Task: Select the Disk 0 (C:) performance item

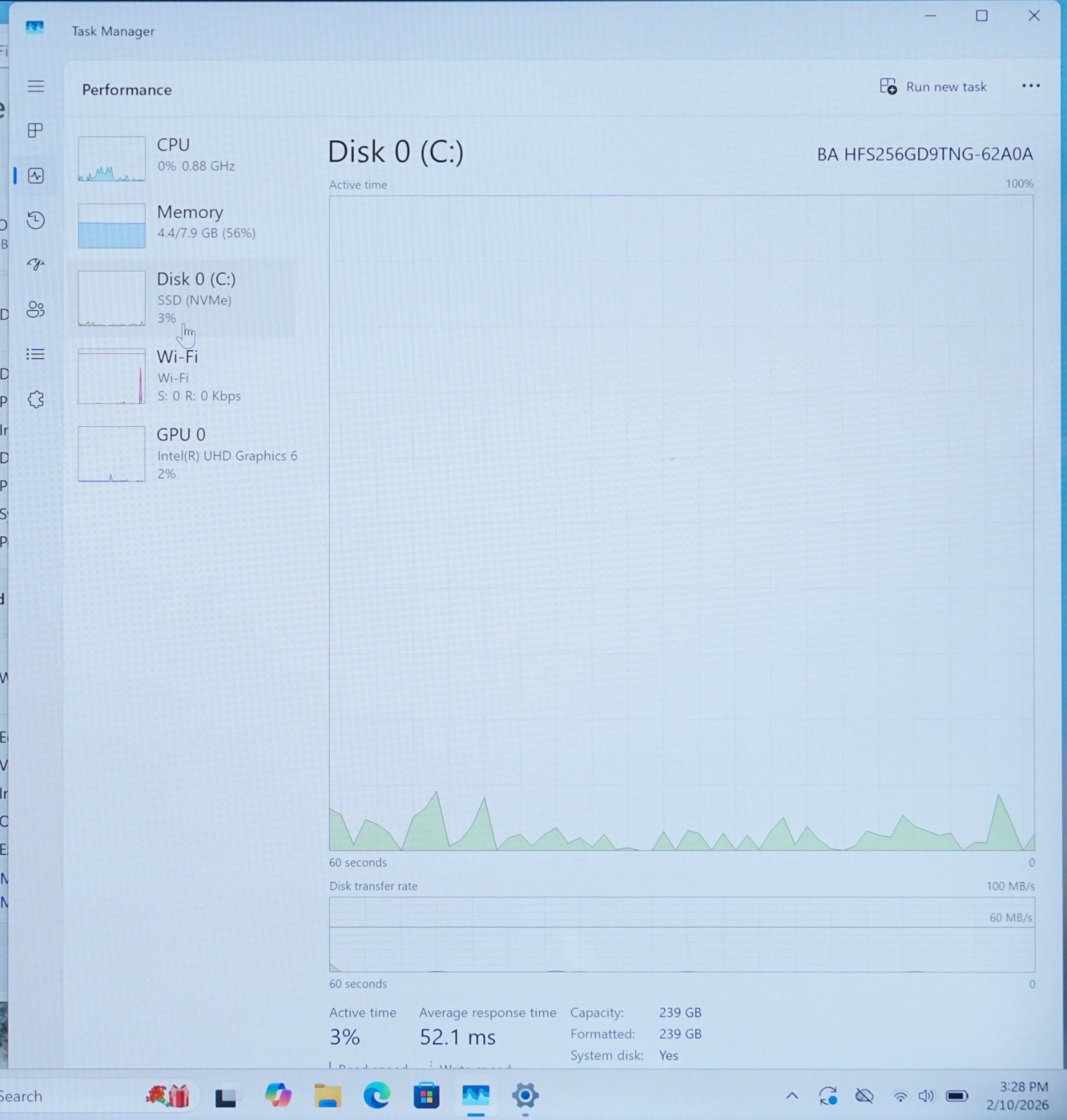Action: pos(182,299)
